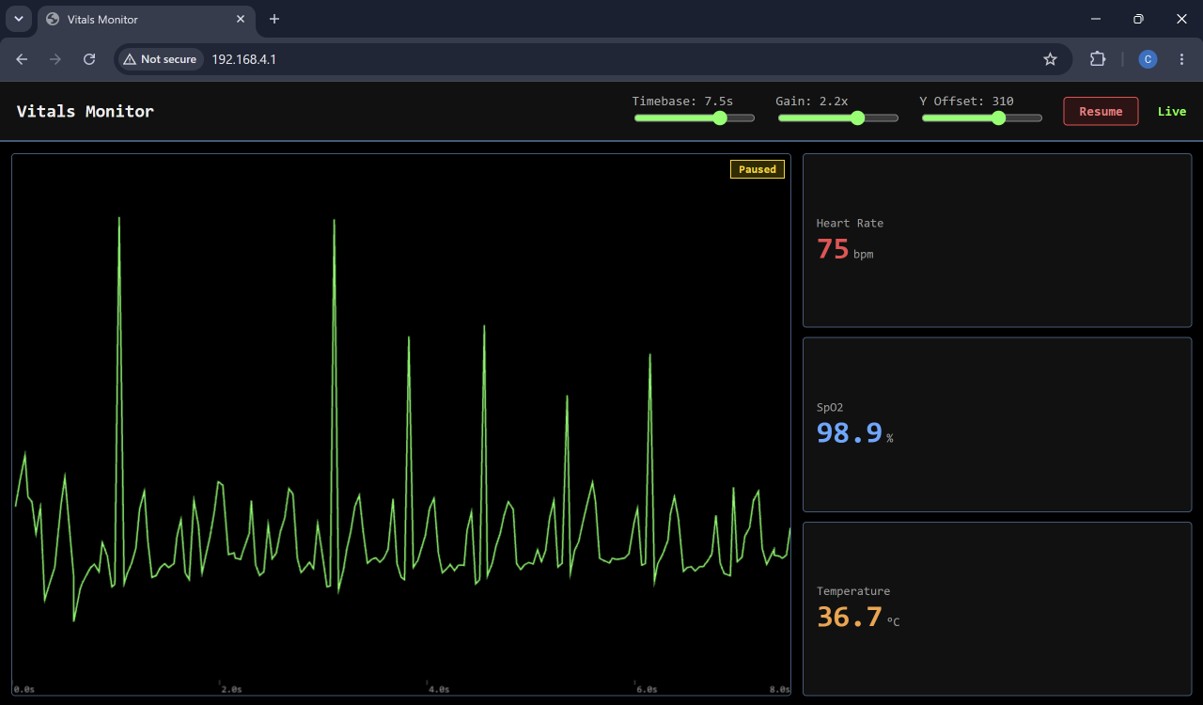Click the Paused badge on the waveform

coord(757,169)
